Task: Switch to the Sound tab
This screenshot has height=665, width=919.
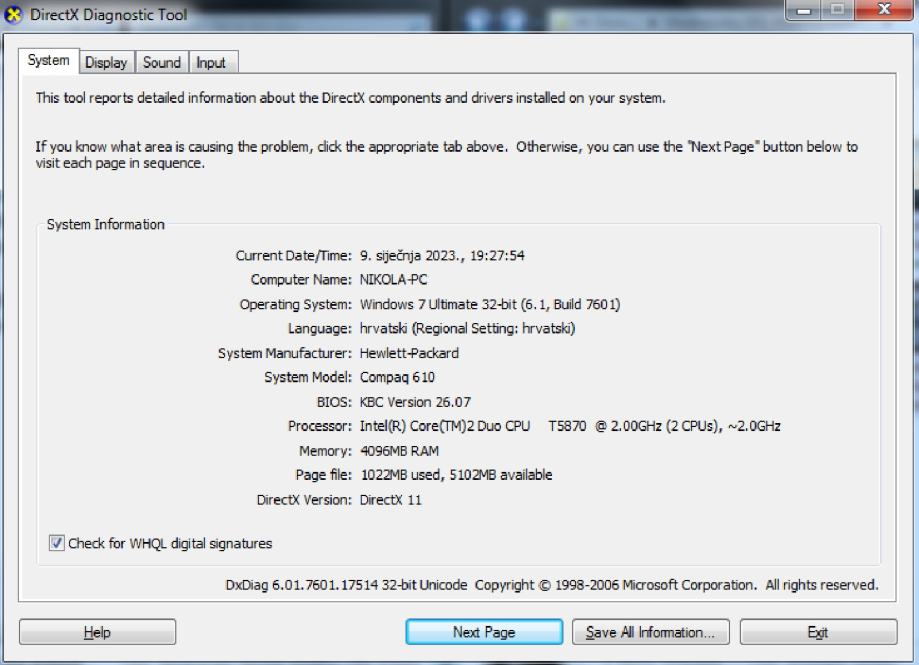Action: (x=162, y=62)
